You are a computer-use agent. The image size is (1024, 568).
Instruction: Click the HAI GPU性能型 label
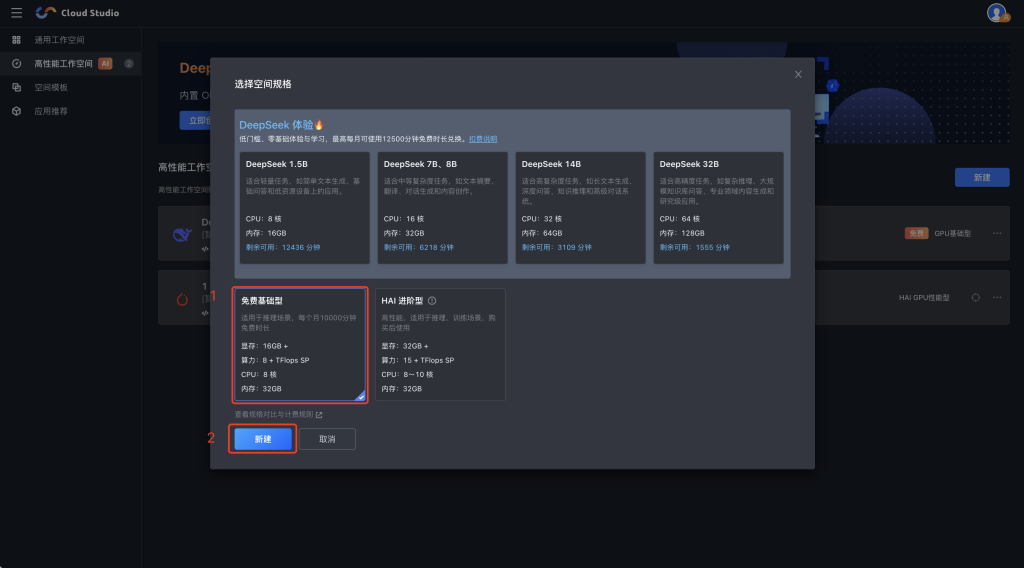tap(923, 297)
